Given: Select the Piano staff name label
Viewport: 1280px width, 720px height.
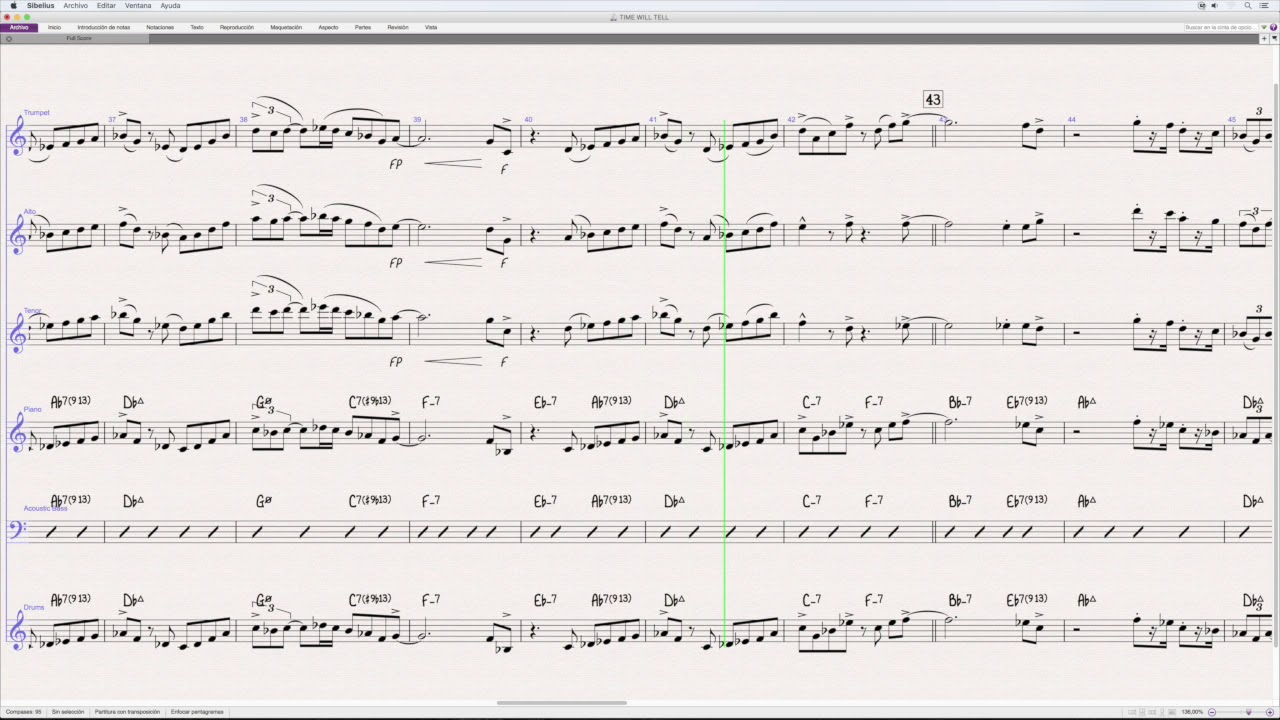Looking at the screenshot, I should tap(33, 410).
